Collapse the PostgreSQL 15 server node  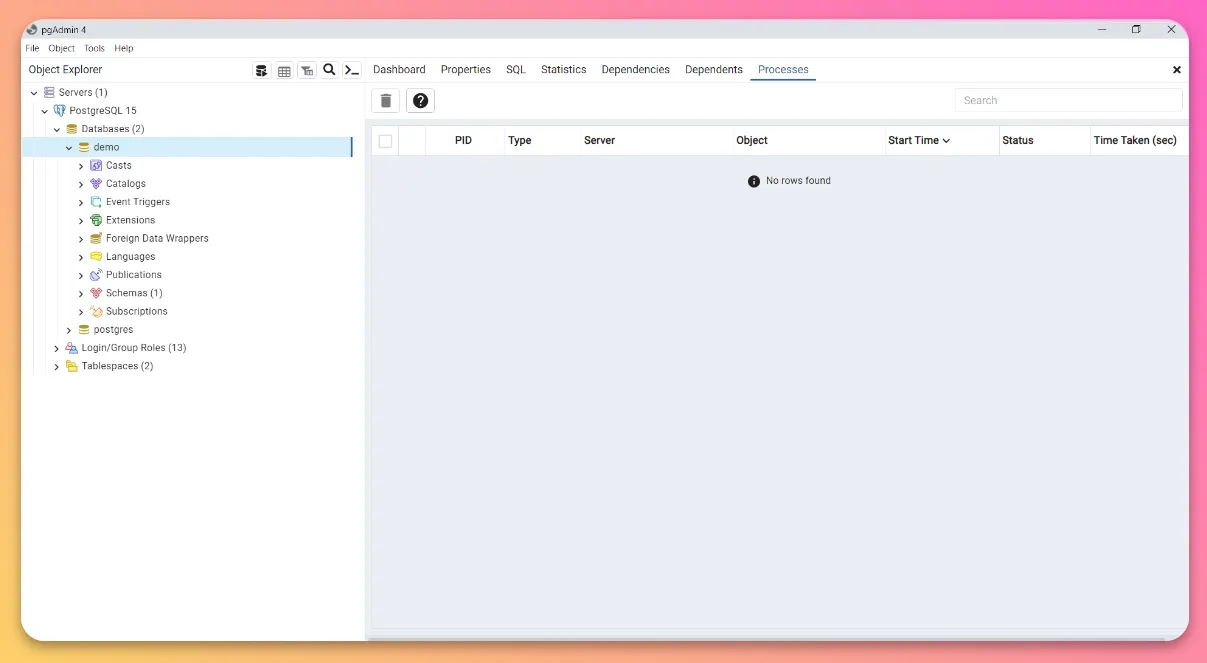(45, 111)
